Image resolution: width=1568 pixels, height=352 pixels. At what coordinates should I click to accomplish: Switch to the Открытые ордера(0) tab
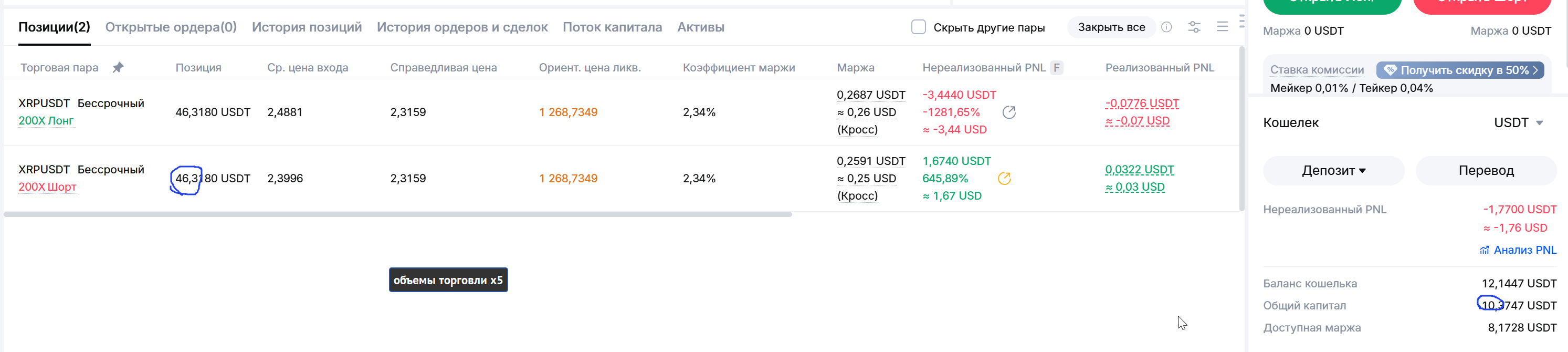171,27
